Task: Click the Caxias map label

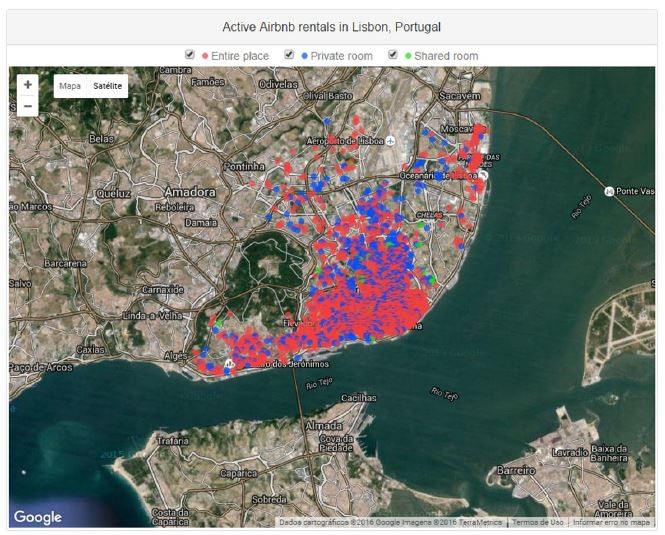Action: 90,350
